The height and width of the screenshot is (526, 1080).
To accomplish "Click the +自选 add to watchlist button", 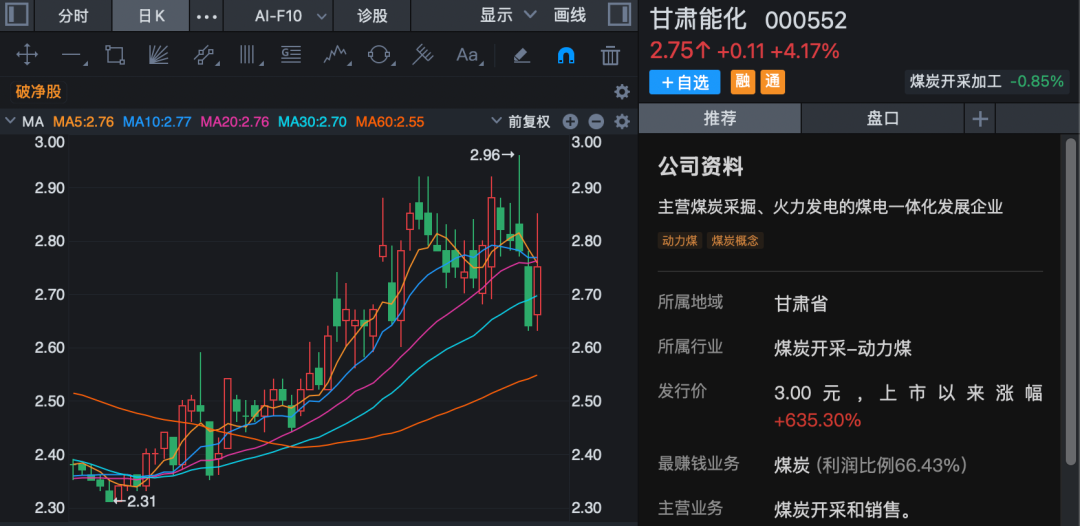I will point(685,82).
